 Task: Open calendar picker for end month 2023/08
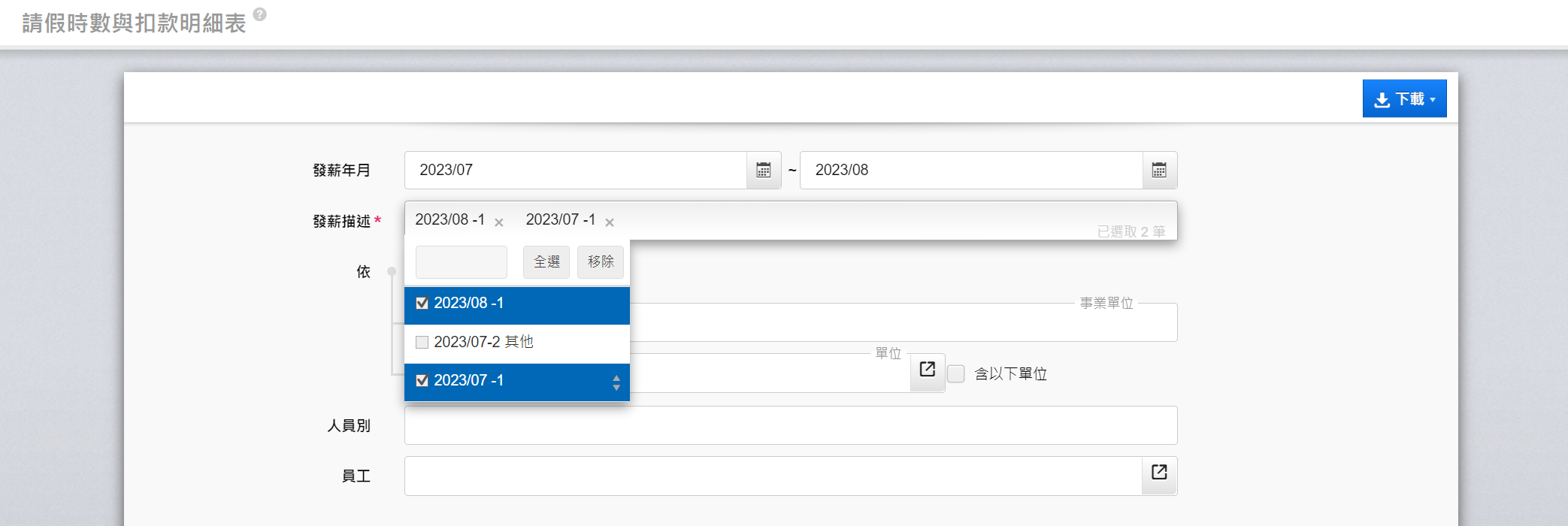tap(1159, 171)
